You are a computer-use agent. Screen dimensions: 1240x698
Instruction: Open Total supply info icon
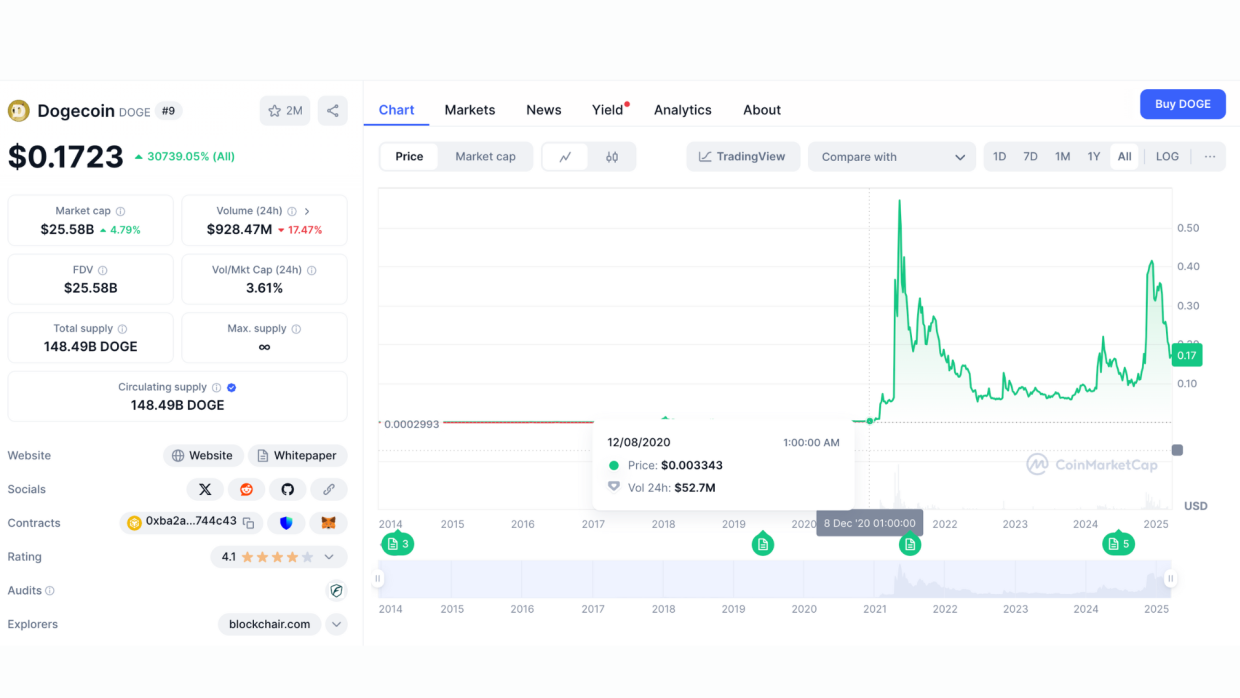click(123, 329)
